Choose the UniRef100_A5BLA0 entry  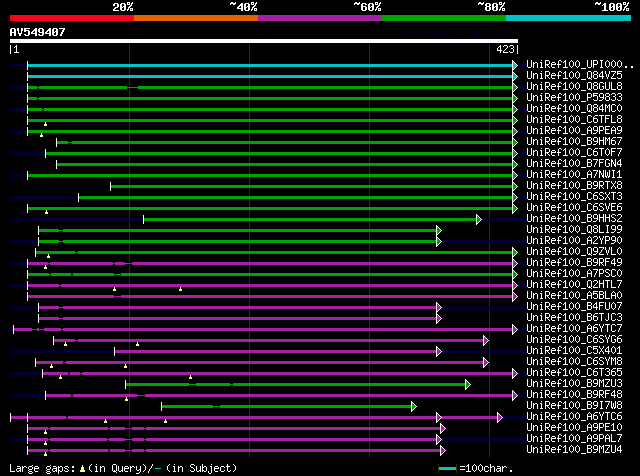coord(574,296)
